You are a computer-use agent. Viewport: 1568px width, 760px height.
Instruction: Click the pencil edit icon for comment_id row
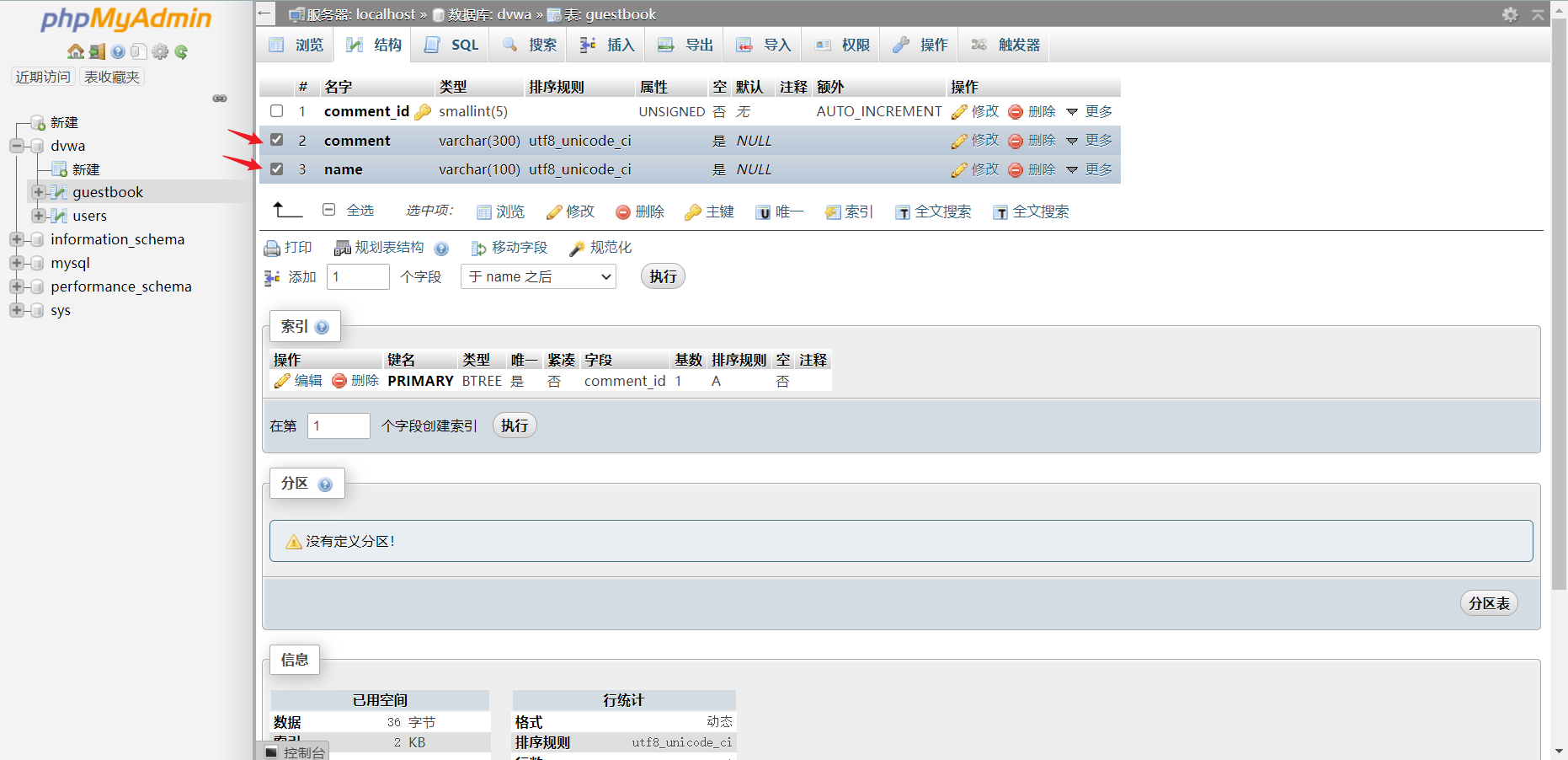959,112
